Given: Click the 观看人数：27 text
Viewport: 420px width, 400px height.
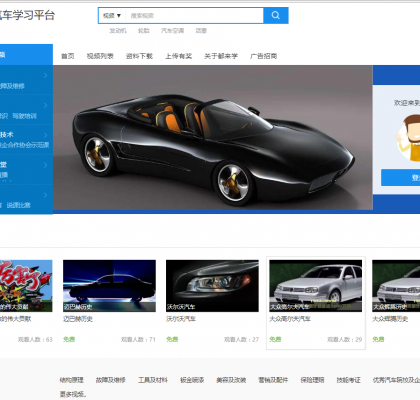Looking at the screenshot, I should coord(241,340).
